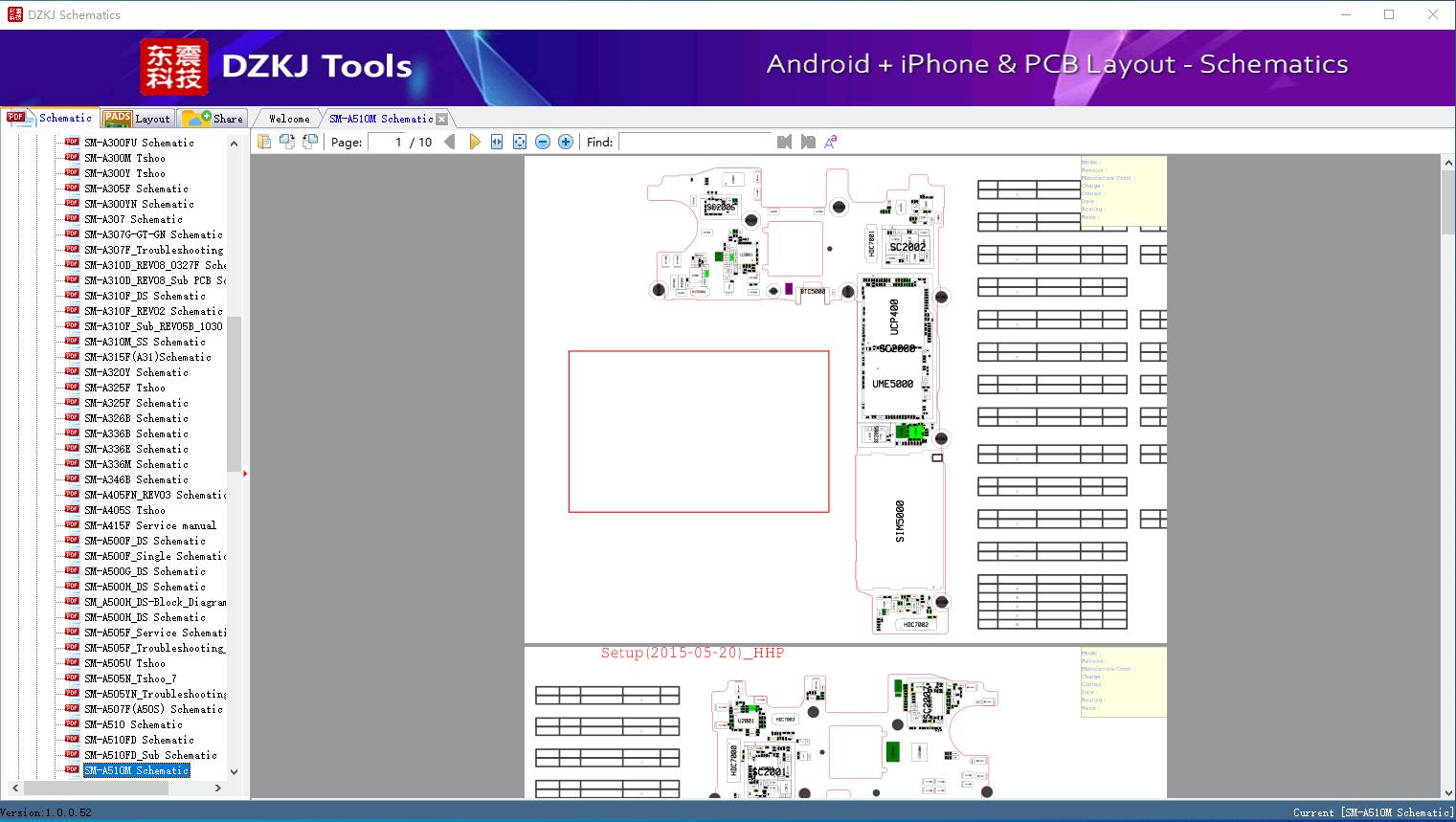Click the copy document icon in toolbar
Viewport: 1456px width, 822px height.
(264, 142)
